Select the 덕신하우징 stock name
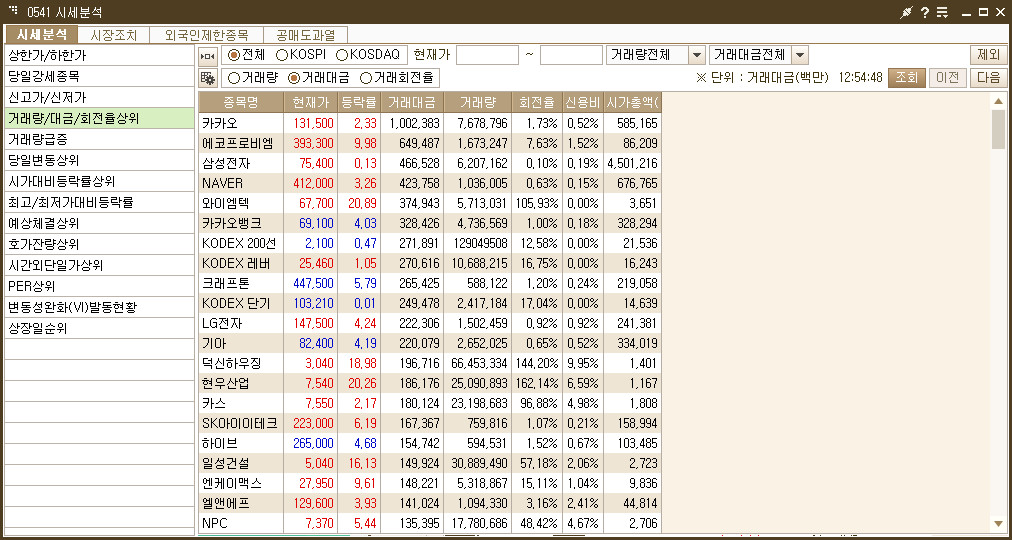The height and width of the screenshot is (540, 1012). 231,363
